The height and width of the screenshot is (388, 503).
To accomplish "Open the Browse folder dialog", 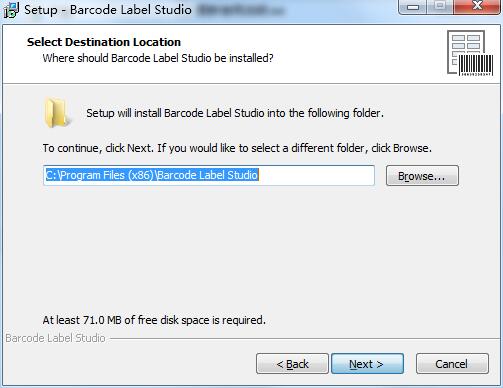I will (x=422, y=176).
